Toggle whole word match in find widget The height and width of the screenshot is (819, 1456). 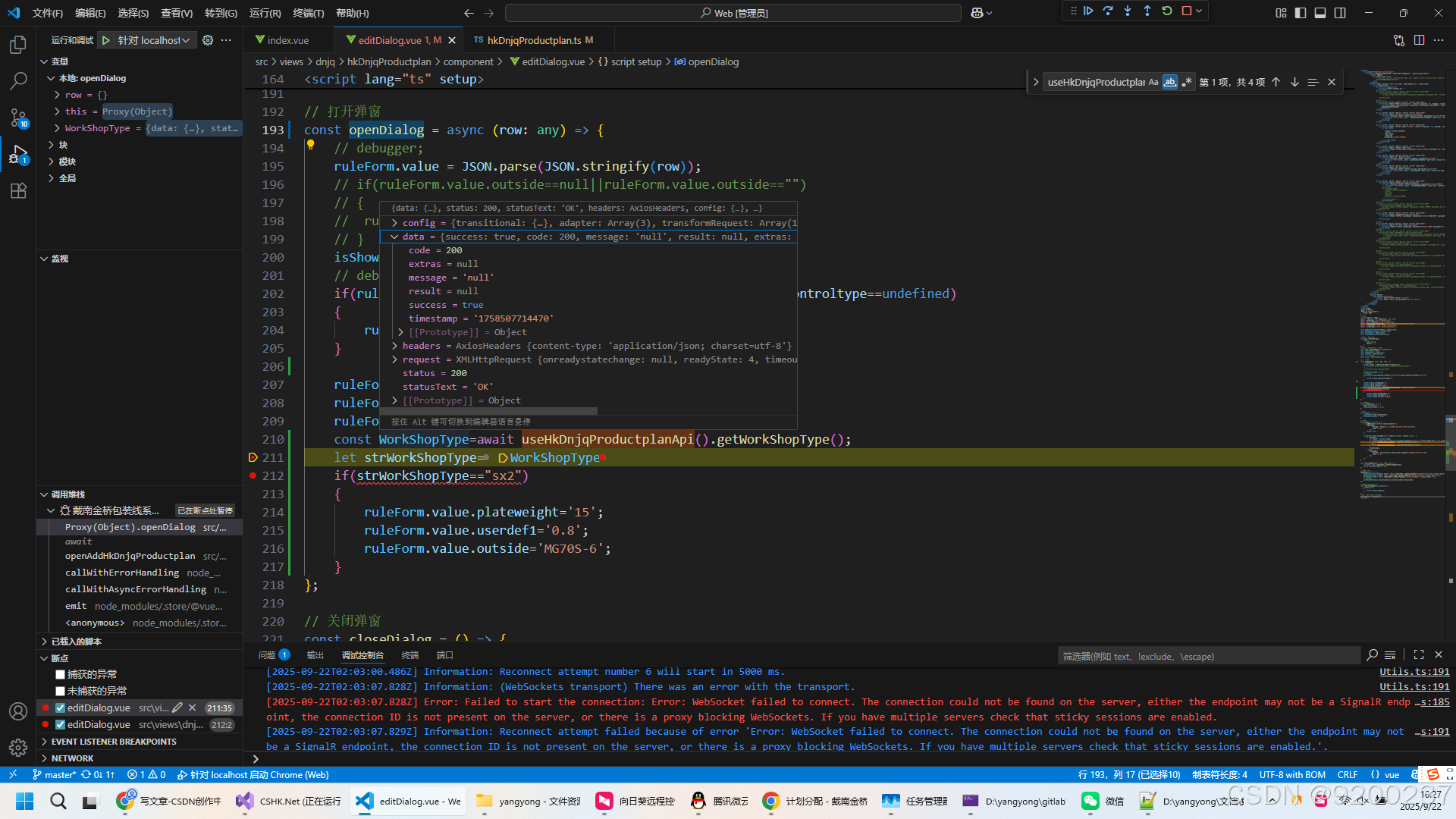[x=1170, y=82]
